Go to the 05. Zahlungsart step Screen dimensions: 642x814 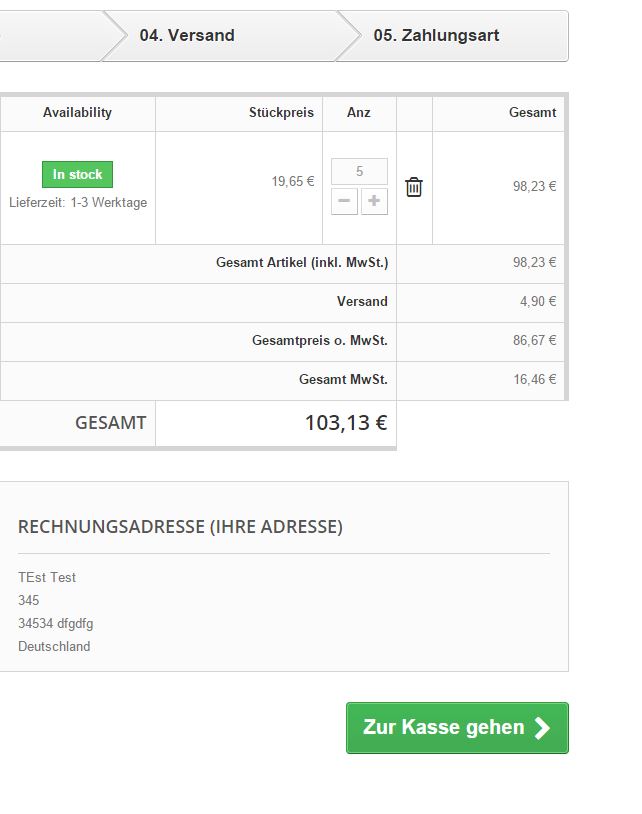436,36
